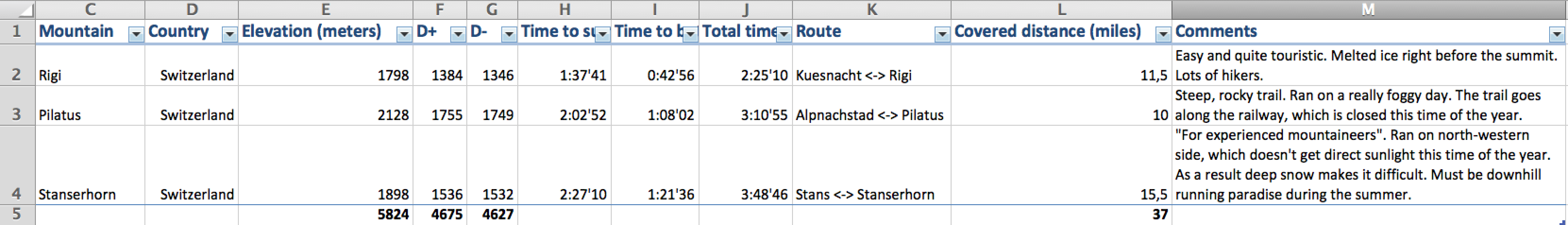This screenshot has height=225, width=1568.
Task: Select column M header
Action: (1368, 9)
